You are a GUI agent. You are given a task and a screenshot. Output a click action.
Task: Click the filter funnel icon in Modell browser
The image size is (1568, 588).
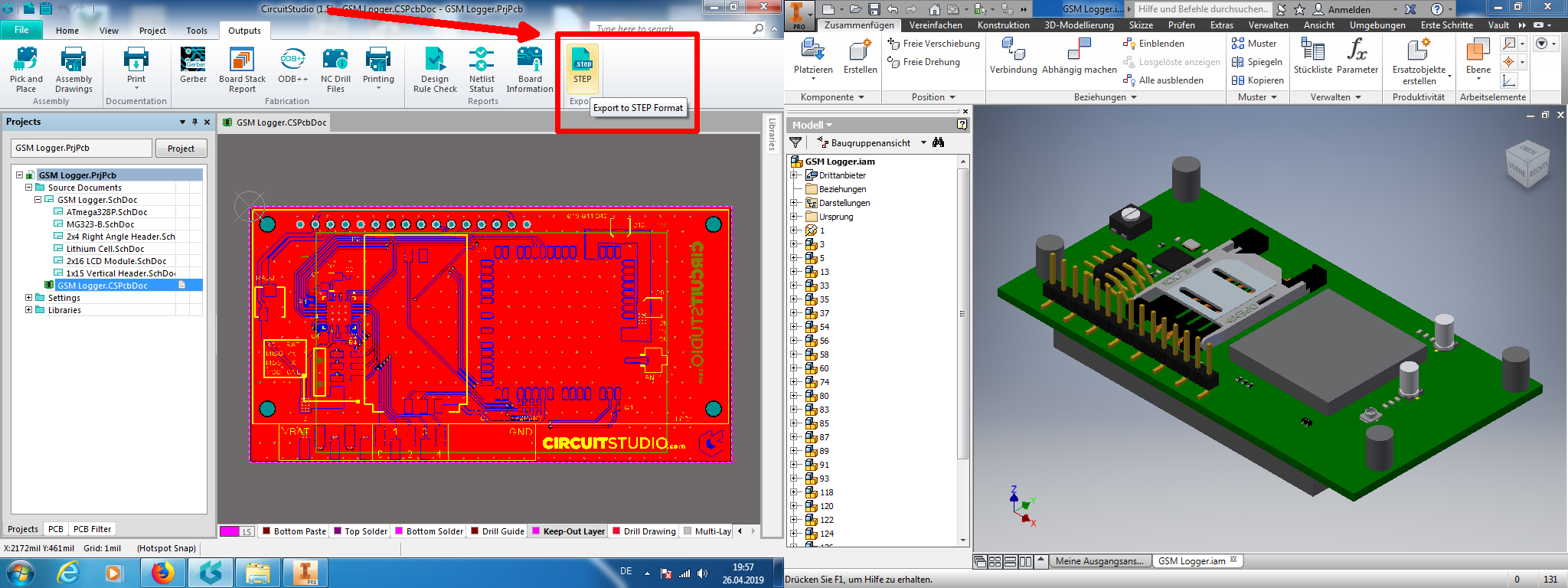(x=796, y=142)
